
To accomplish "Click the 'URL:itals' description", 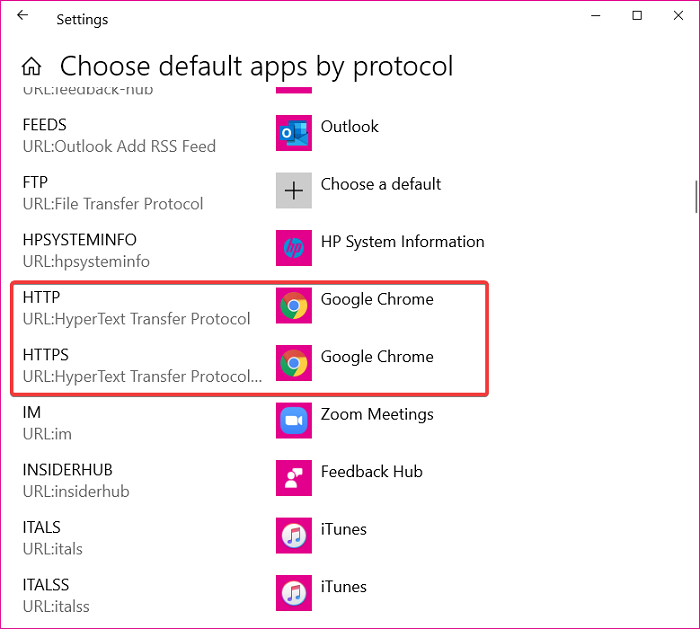I will point(53,549).
